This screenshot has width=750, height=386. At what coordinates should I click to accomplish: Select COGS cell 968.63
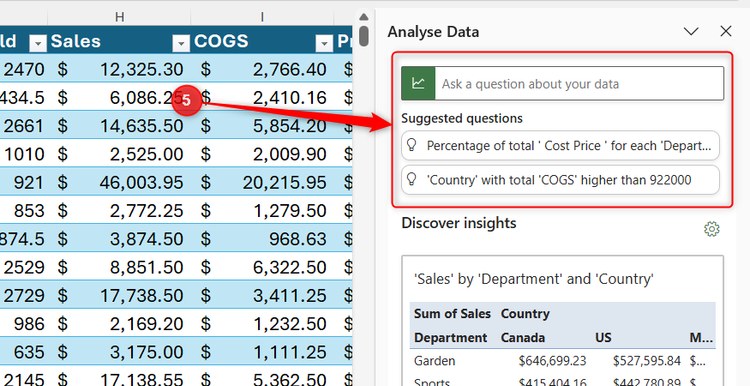pos(262,239)
